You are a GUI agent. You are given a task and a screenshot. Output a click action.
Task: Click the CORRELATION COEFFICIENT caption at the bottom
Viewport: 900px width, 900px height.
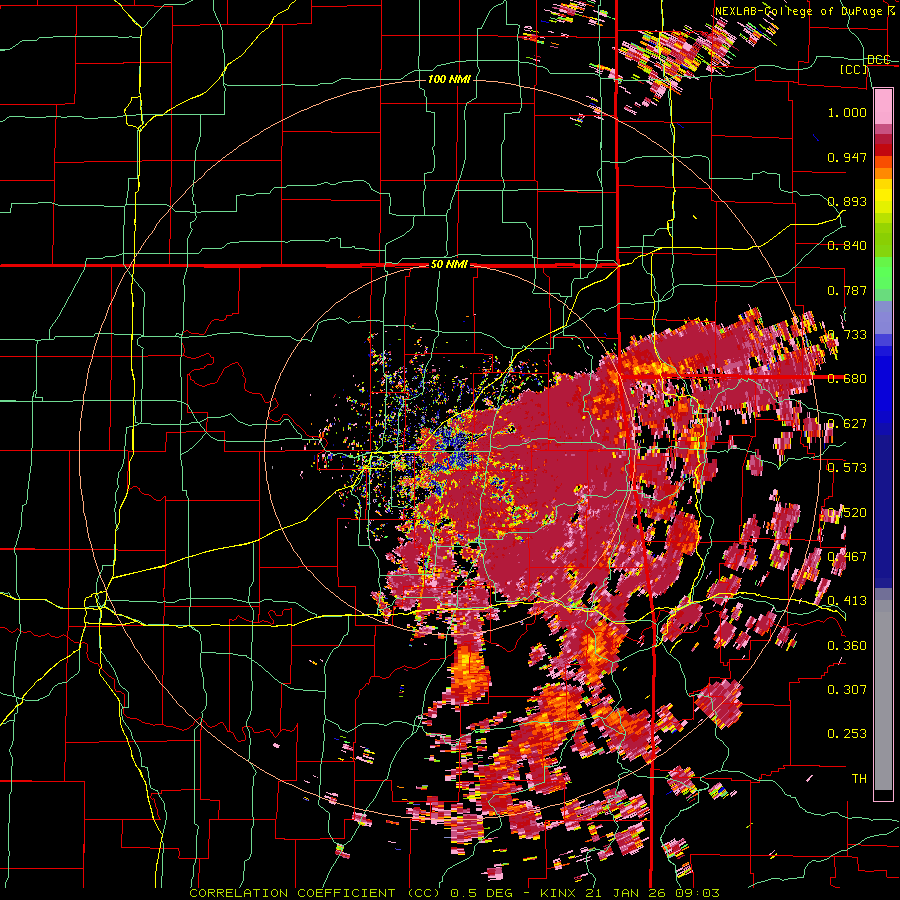[313, 893]
